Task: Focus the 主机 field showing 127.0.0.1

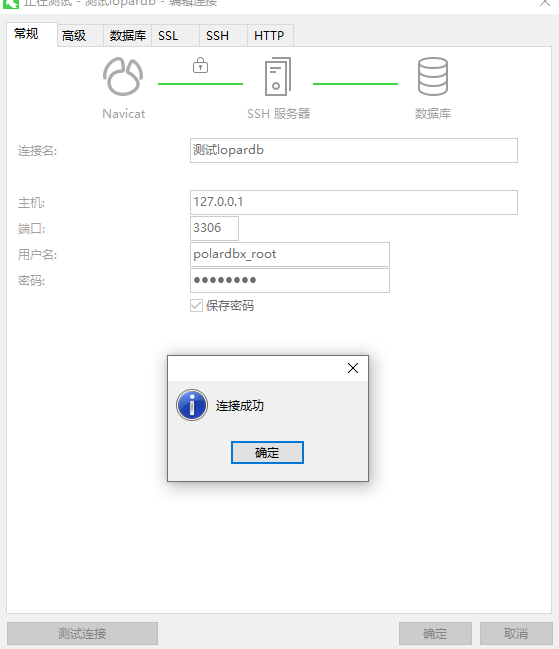Action: tap(354, 202)
